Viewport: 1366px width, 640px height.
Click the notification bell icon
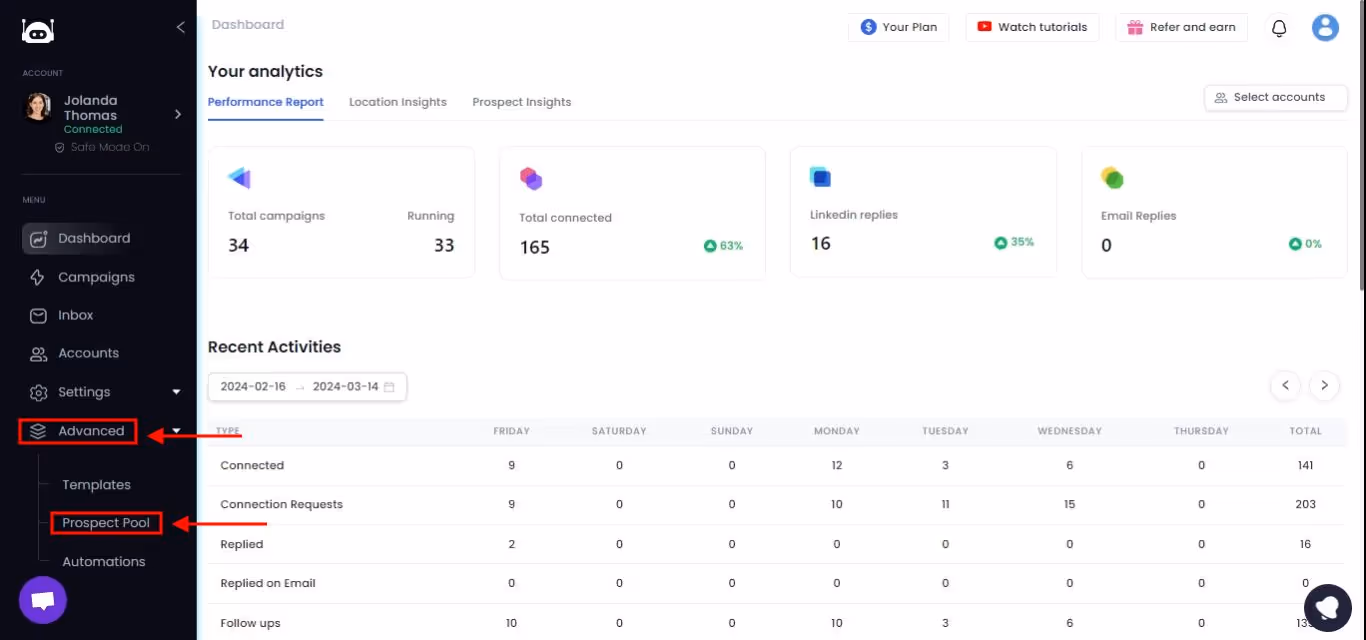click(x=1278, y=27)
